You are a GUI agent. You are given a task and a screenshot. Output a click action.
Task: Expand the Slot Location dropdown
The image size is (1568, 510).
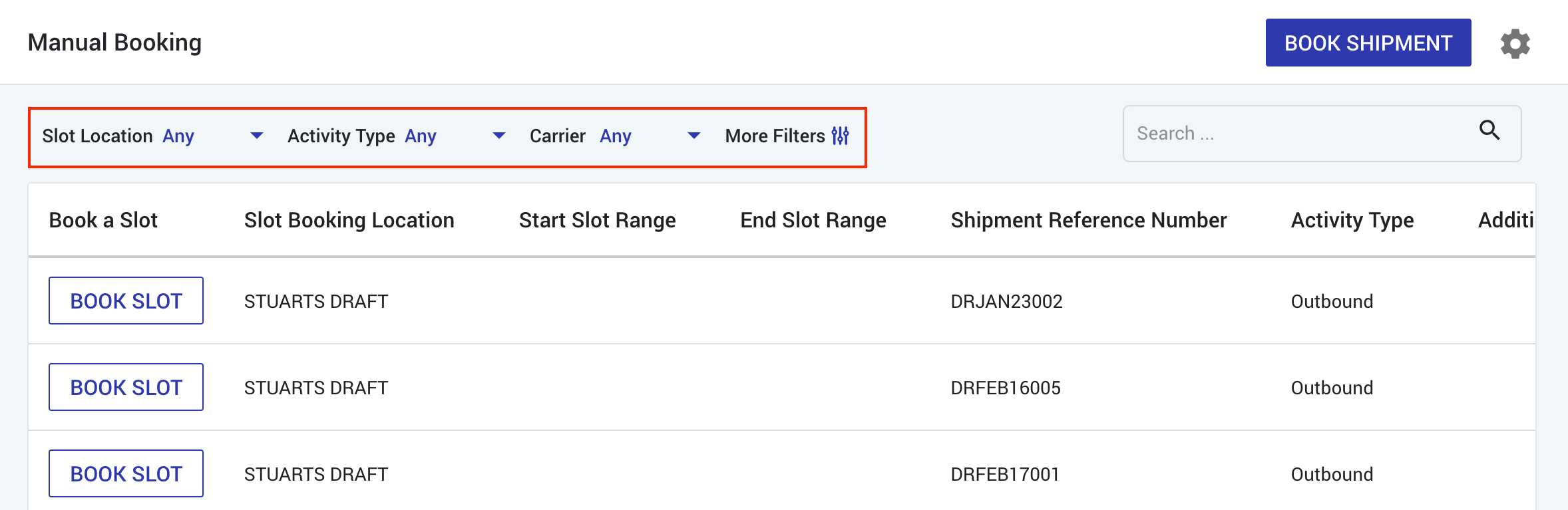[256, 136]
